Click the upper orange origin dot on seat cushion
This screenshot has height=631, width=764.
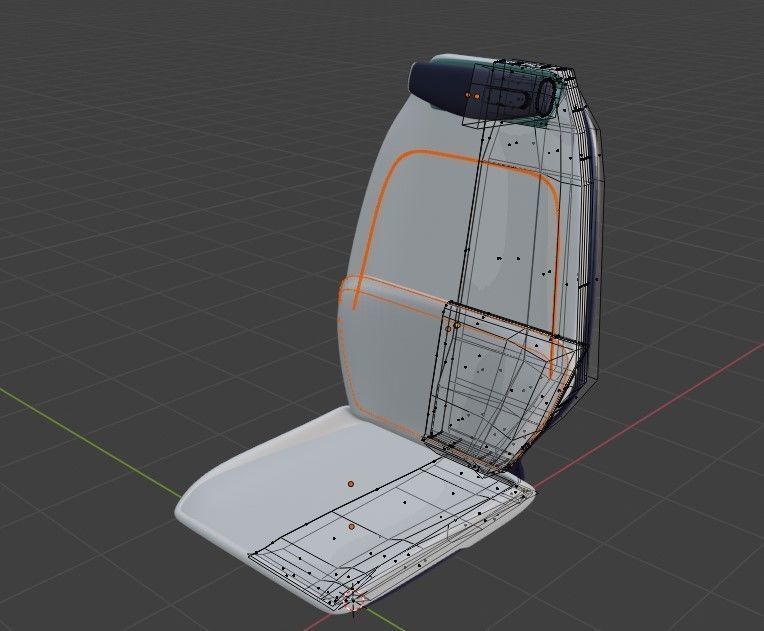351,484
